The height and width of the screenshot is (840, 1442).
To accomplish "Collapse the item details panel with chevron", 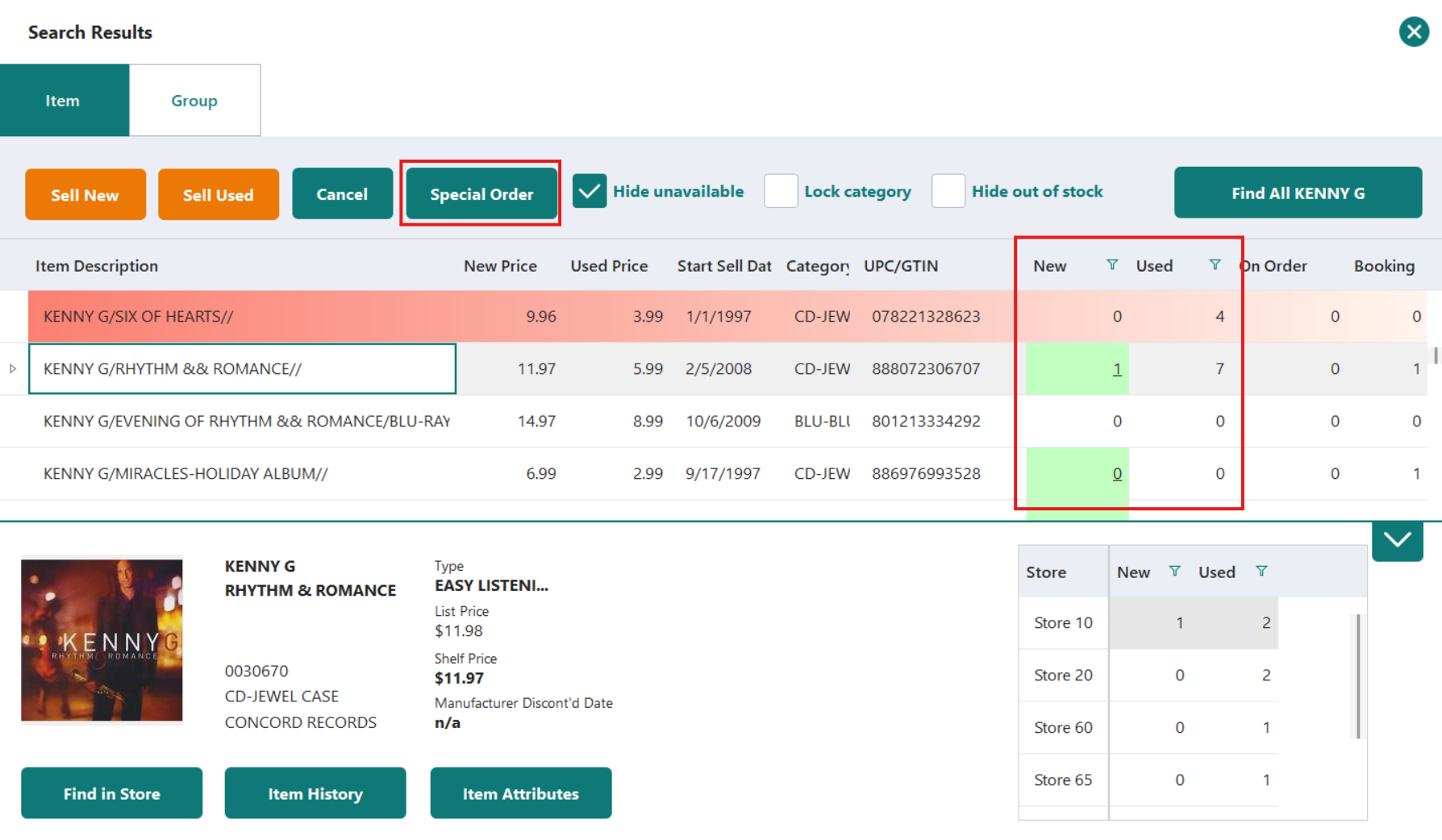I will [1397, 541].
